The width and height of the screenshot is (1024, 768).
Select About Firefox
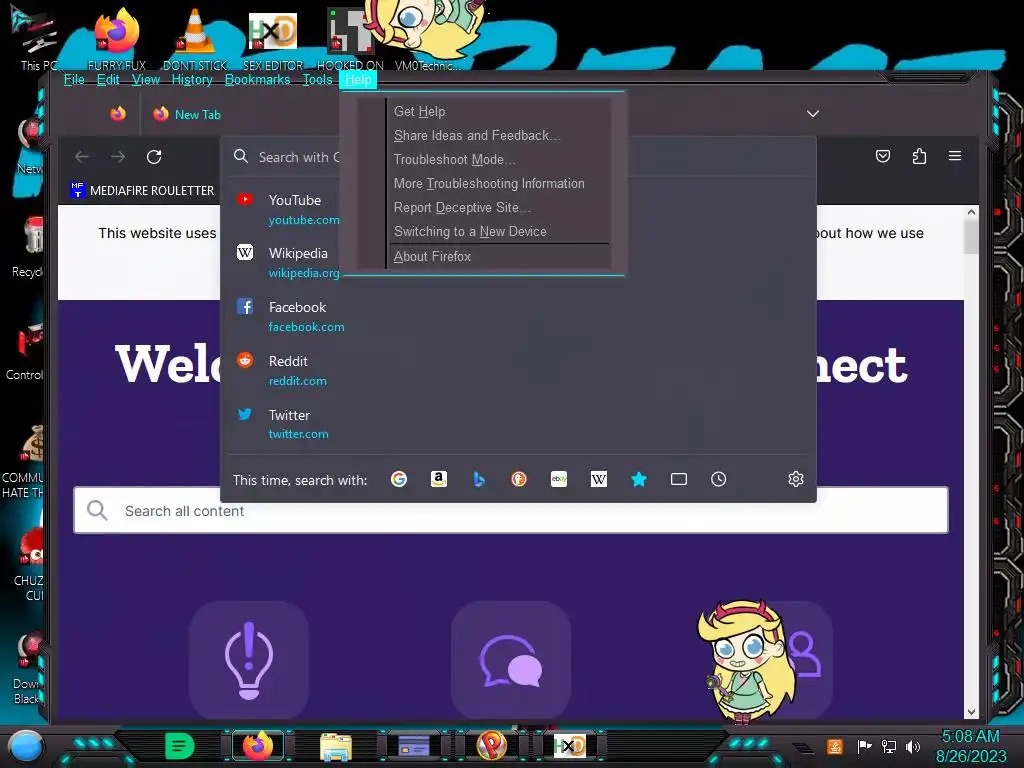pyautogui.click(x=500, y=257)
